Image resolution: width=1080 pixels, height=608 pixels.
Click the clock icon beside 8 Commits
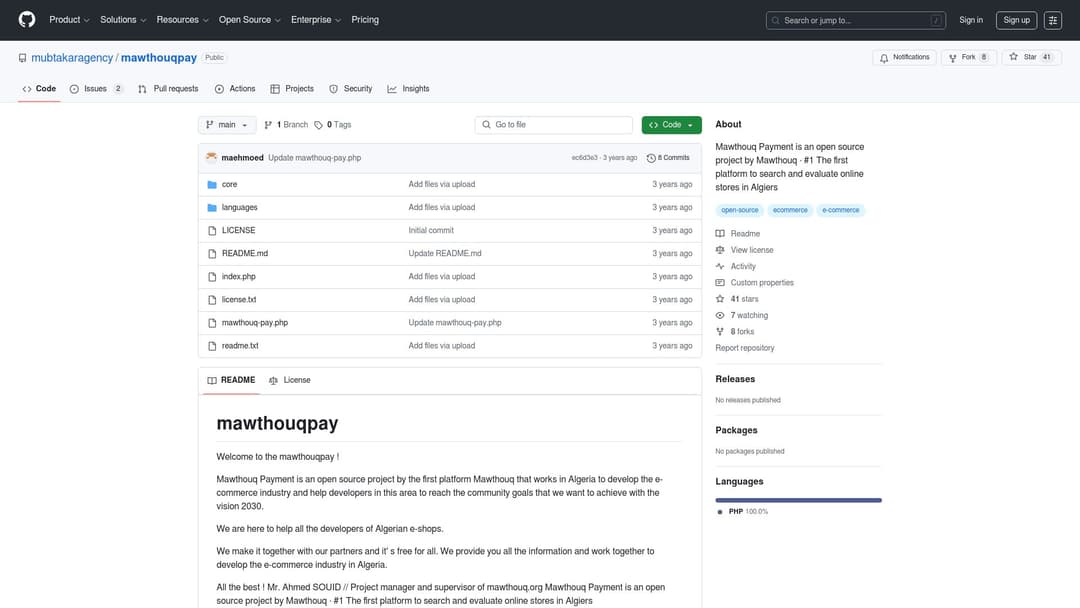[x=651, y=158]
